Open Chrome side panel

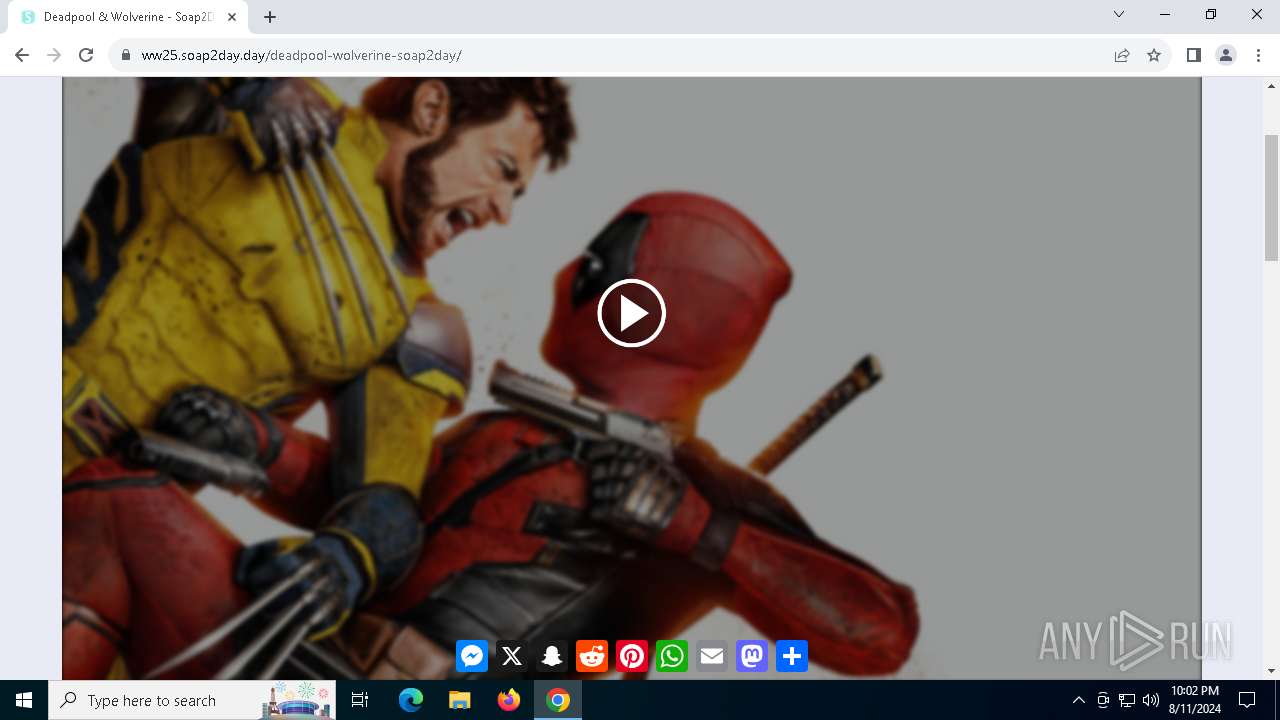pos(1193,55)
